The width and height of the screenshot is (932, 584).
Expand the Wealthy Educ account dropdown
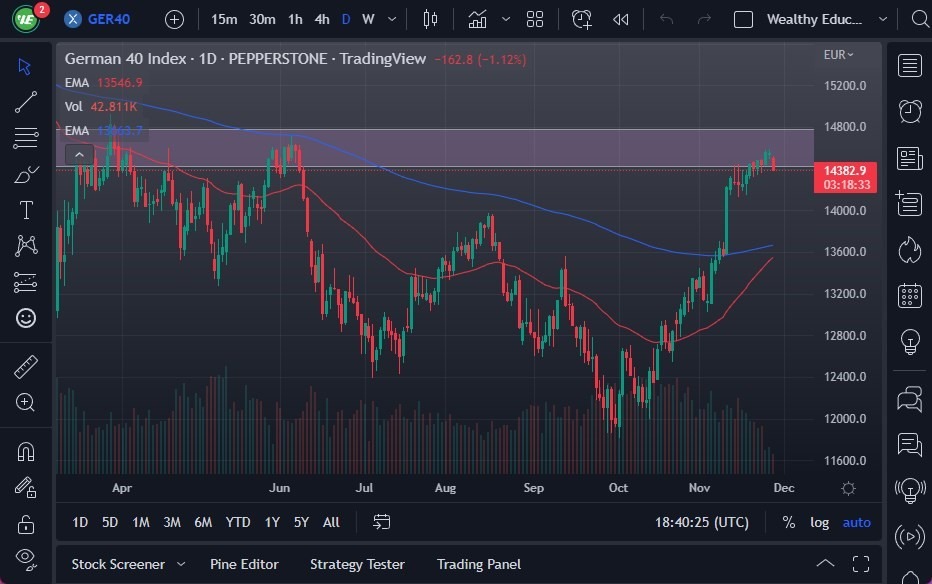coord(881,19)
